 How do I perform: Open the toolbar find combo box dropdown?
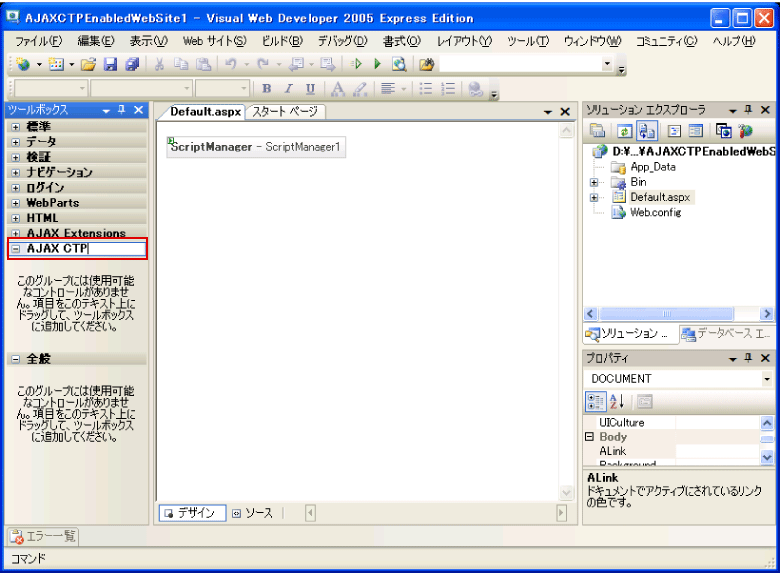click(607, 64)
